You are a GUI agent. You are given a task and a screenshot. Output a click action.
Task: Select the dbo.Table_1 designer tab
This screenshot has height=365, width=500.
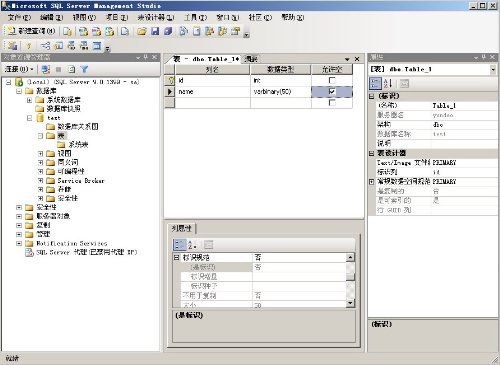tap(206, 59)
